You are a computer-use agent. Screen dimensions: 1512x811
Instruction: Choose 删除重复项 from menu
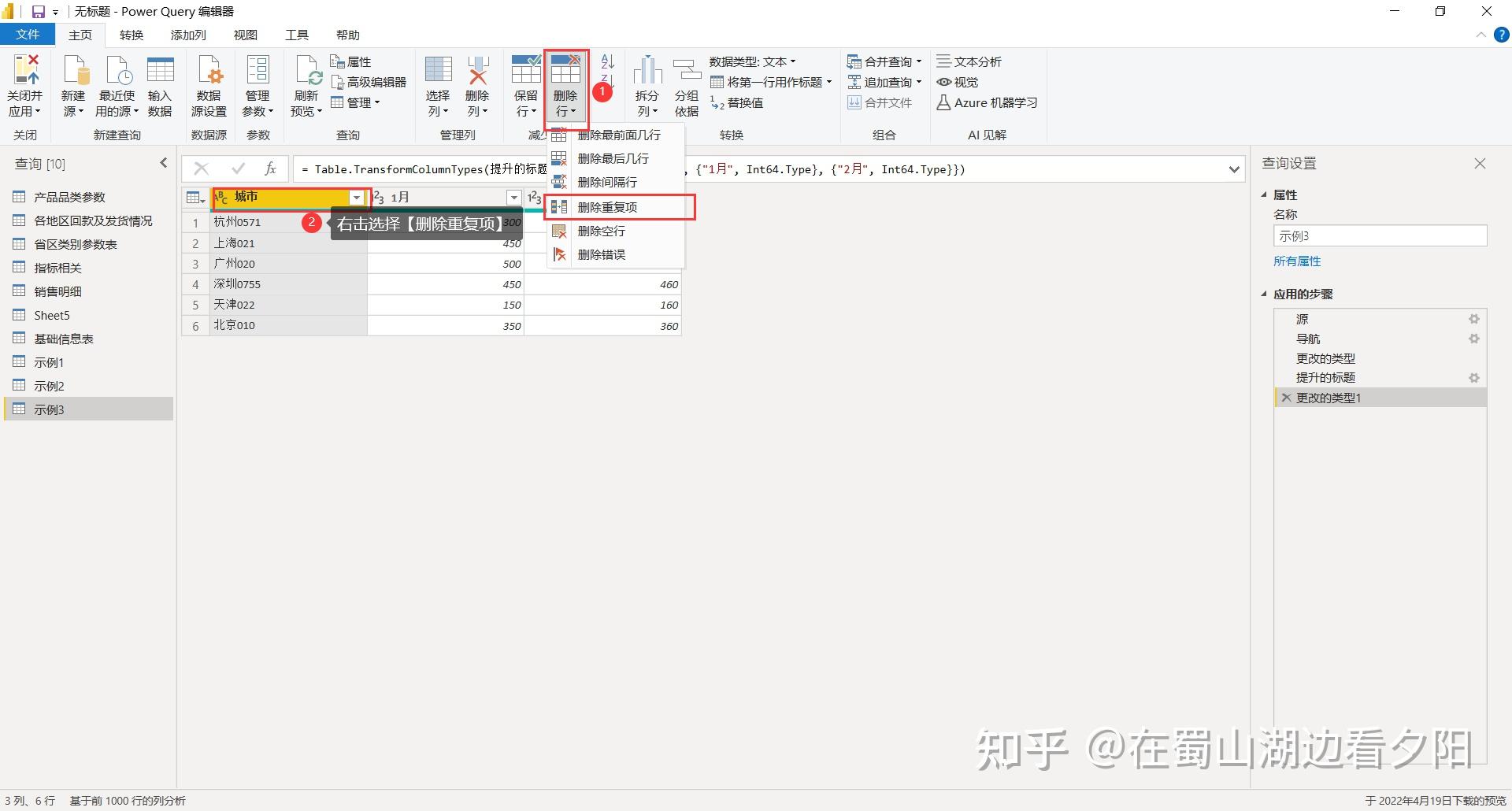pos(619,207)
